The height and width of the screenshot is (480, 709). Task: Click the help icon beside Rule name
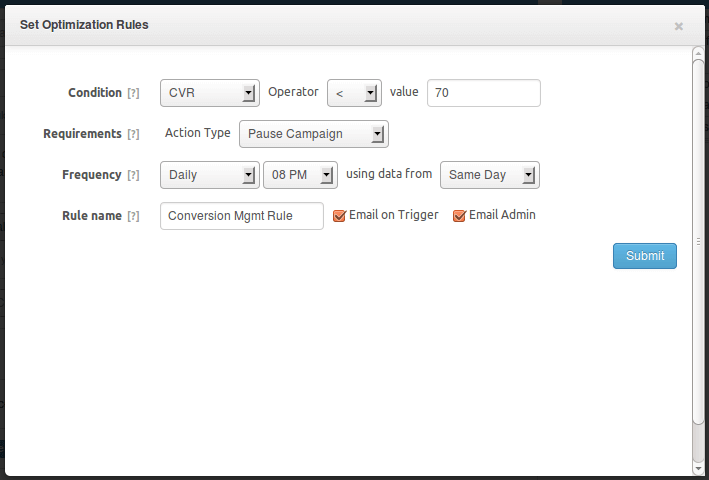(x=133, y=216)
